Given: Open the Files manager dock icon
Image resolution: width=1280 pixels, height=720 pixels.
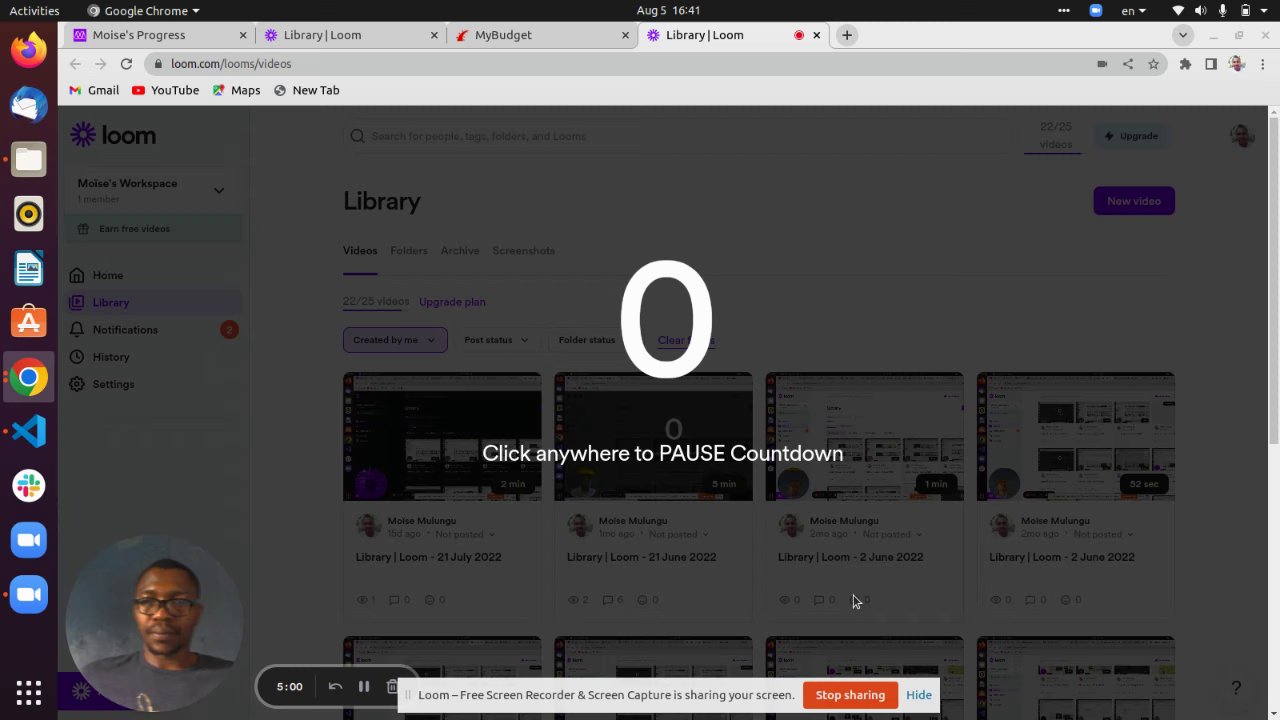Looking at the screenshot, I should [29, 159].
